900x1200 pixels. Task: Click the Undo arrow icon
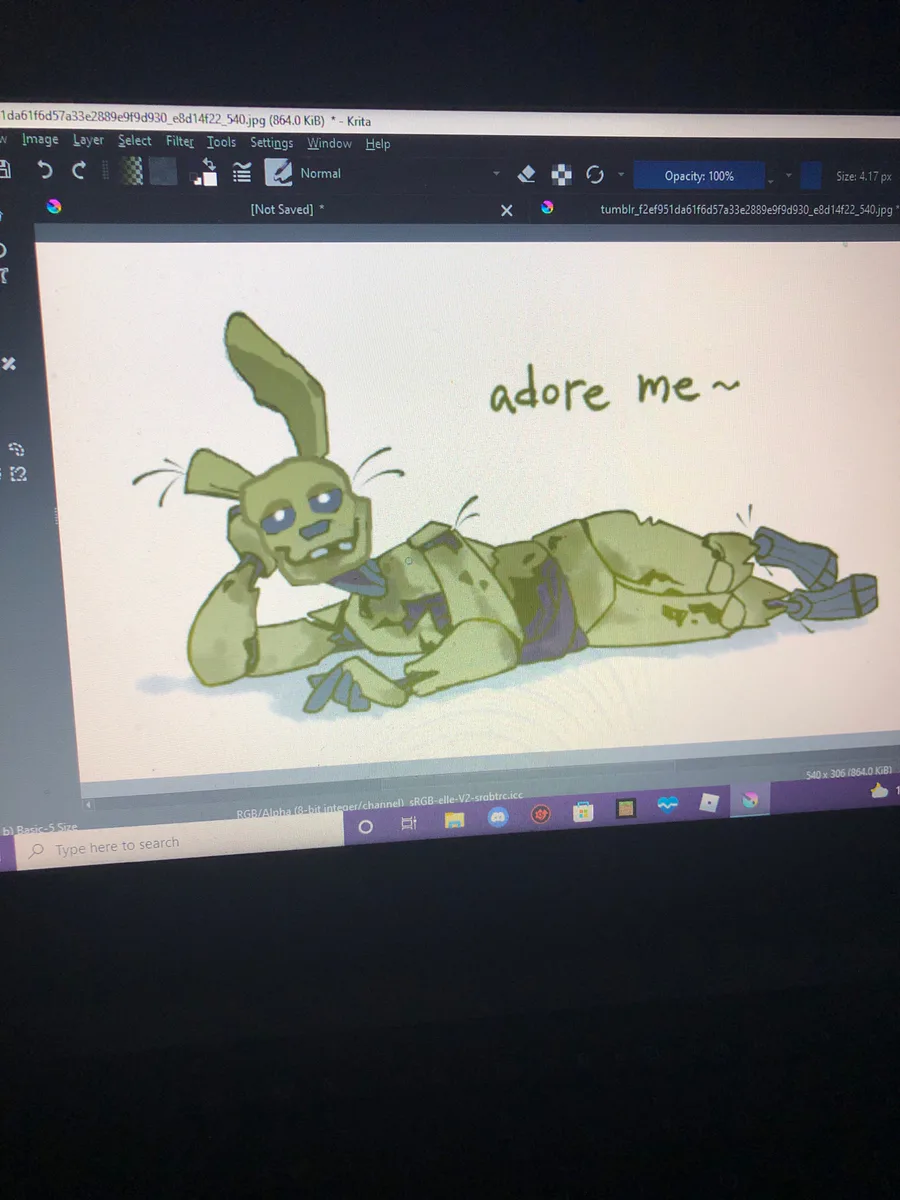[45, 170]
